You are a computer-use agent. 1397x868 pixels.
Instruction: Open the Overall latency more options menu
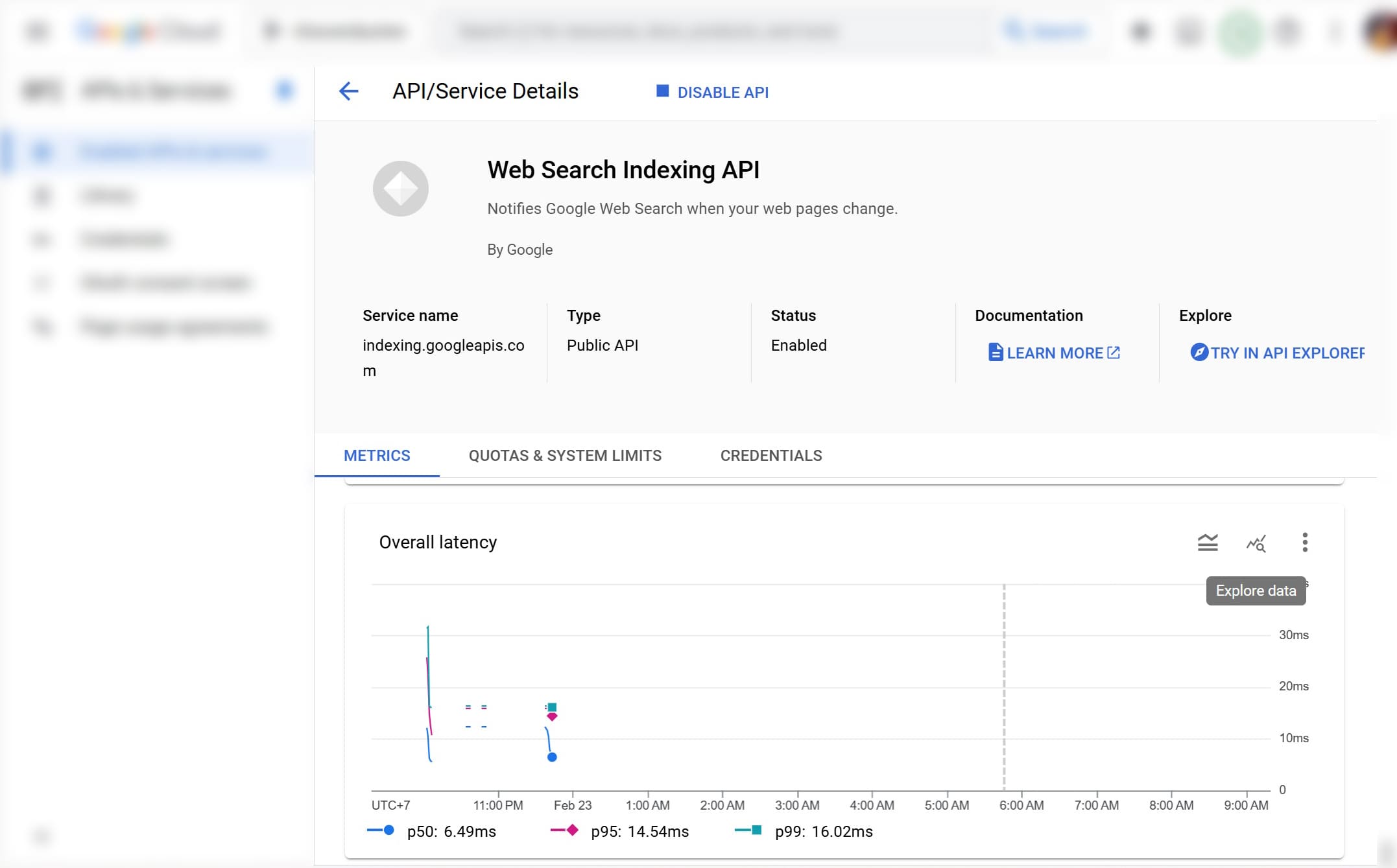(x=1305, y=543)
